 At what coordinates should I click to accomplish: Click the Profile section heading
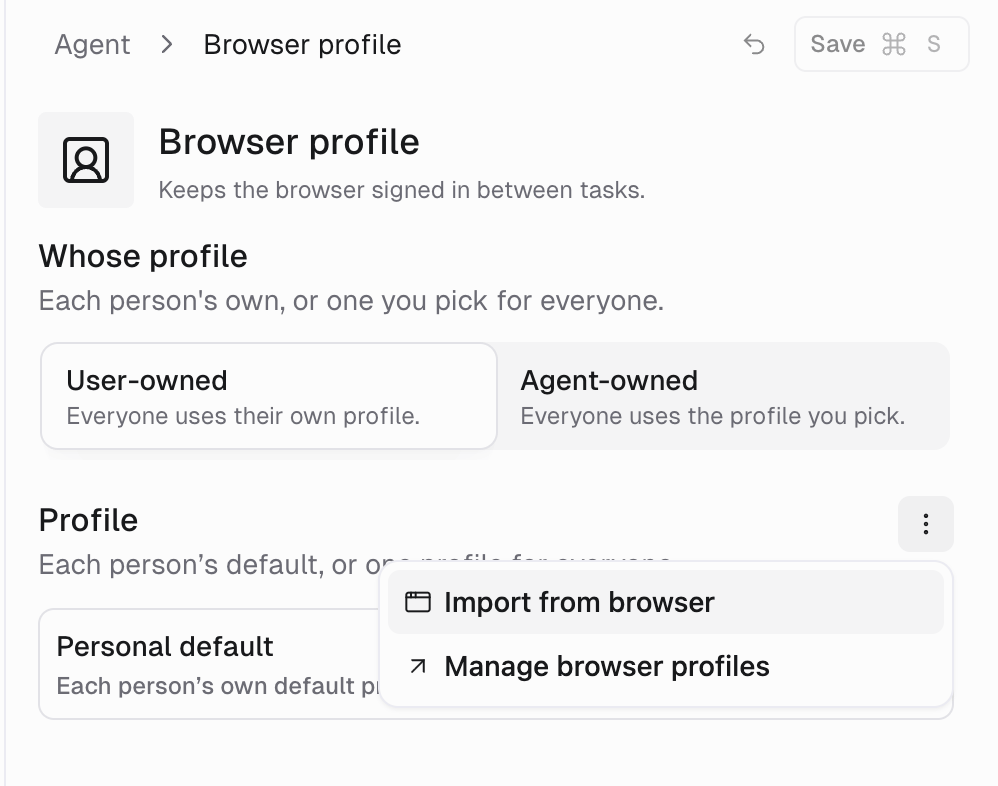click(x=88, y=520)
